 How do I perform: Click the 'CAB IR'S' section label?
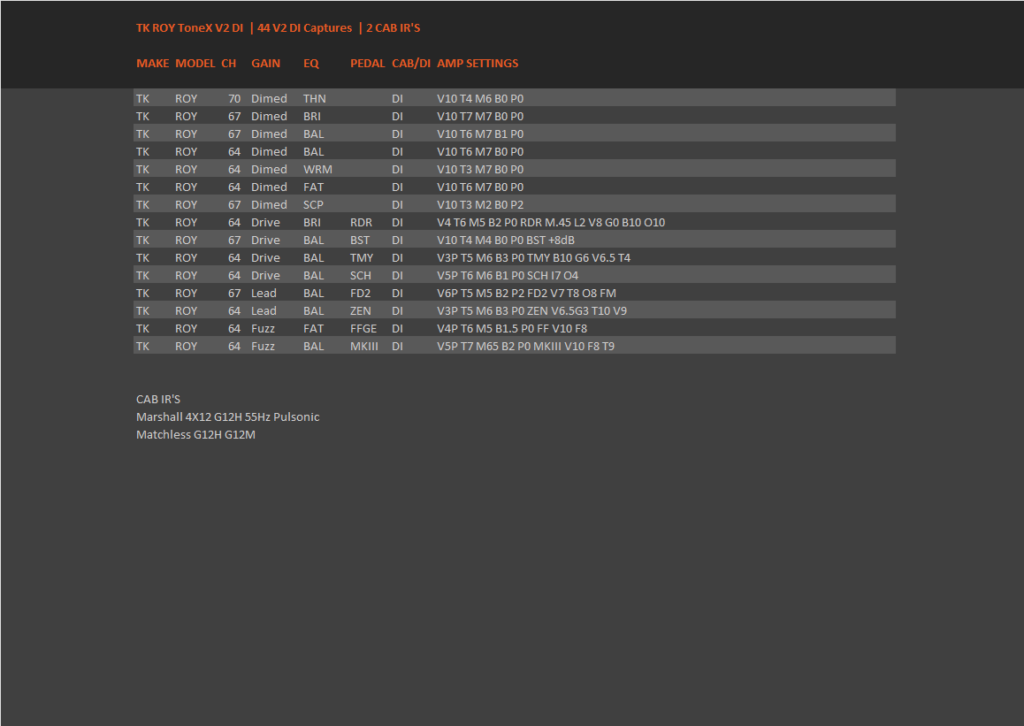coord(158,399)
